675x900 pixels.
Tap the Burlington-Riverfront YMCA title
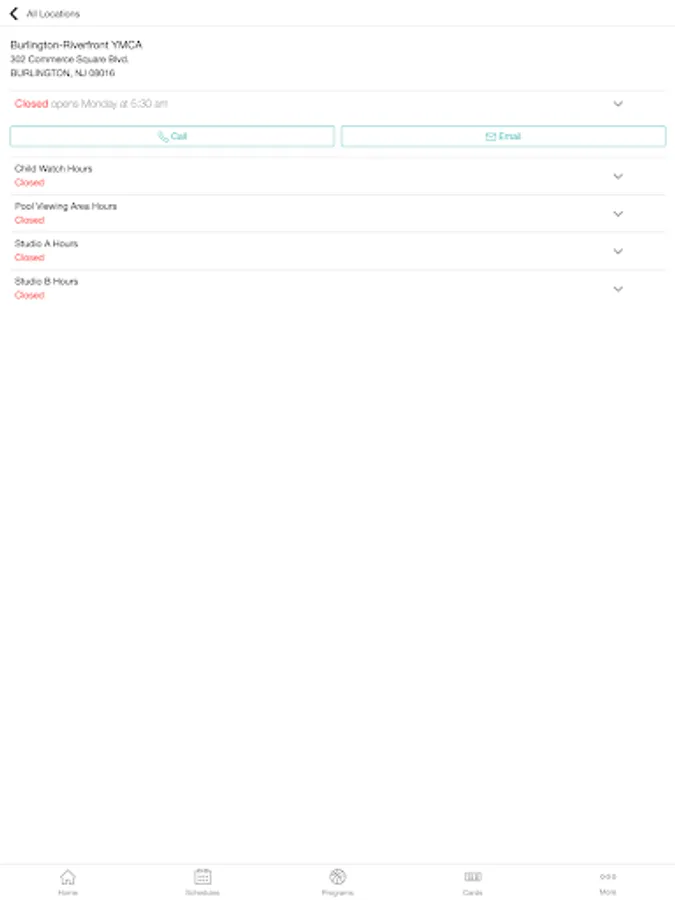pos(76,45)
